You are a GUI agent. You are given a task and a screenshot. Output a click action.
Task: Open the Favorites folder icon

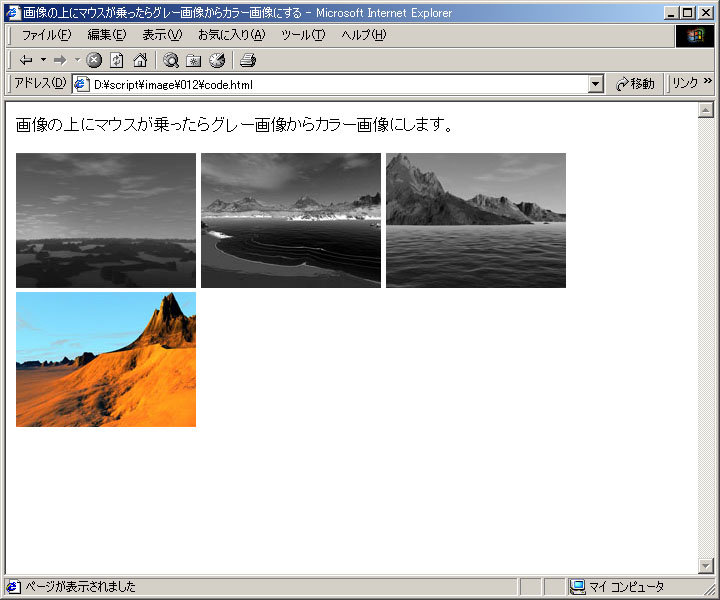click(193, 60)
